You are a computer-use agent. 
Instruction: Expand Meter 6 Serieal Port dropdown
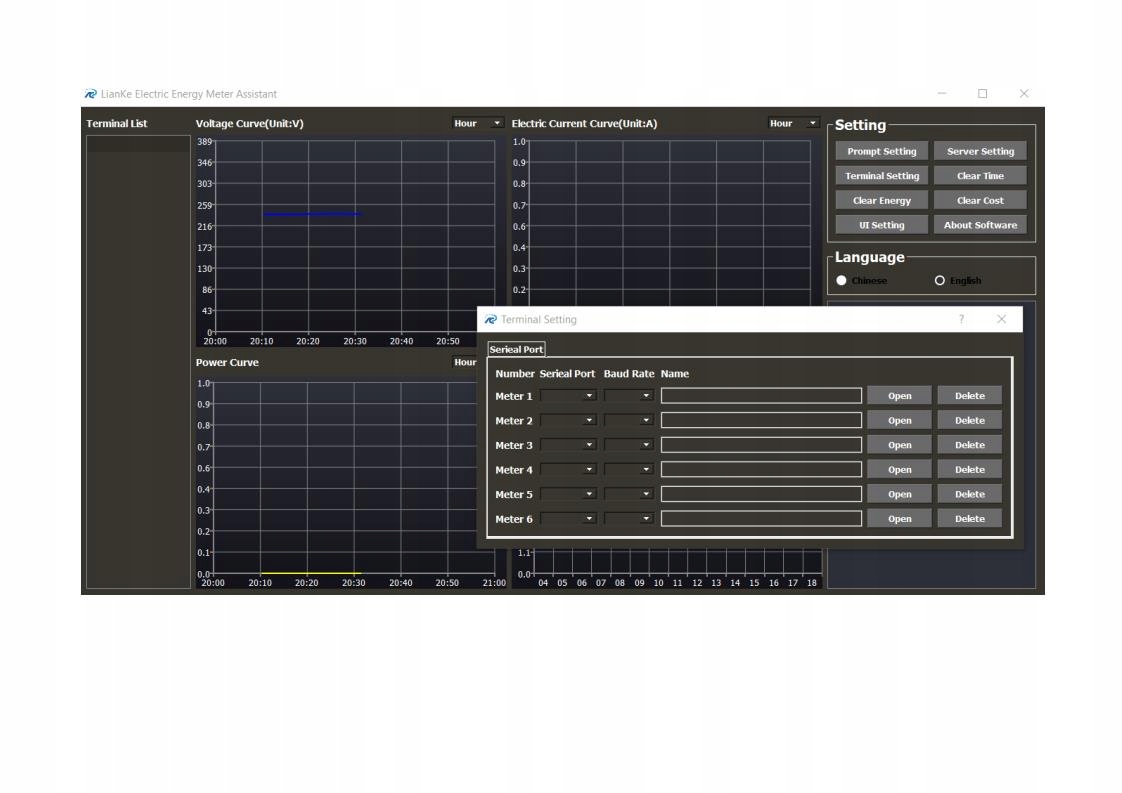point(568,518)
